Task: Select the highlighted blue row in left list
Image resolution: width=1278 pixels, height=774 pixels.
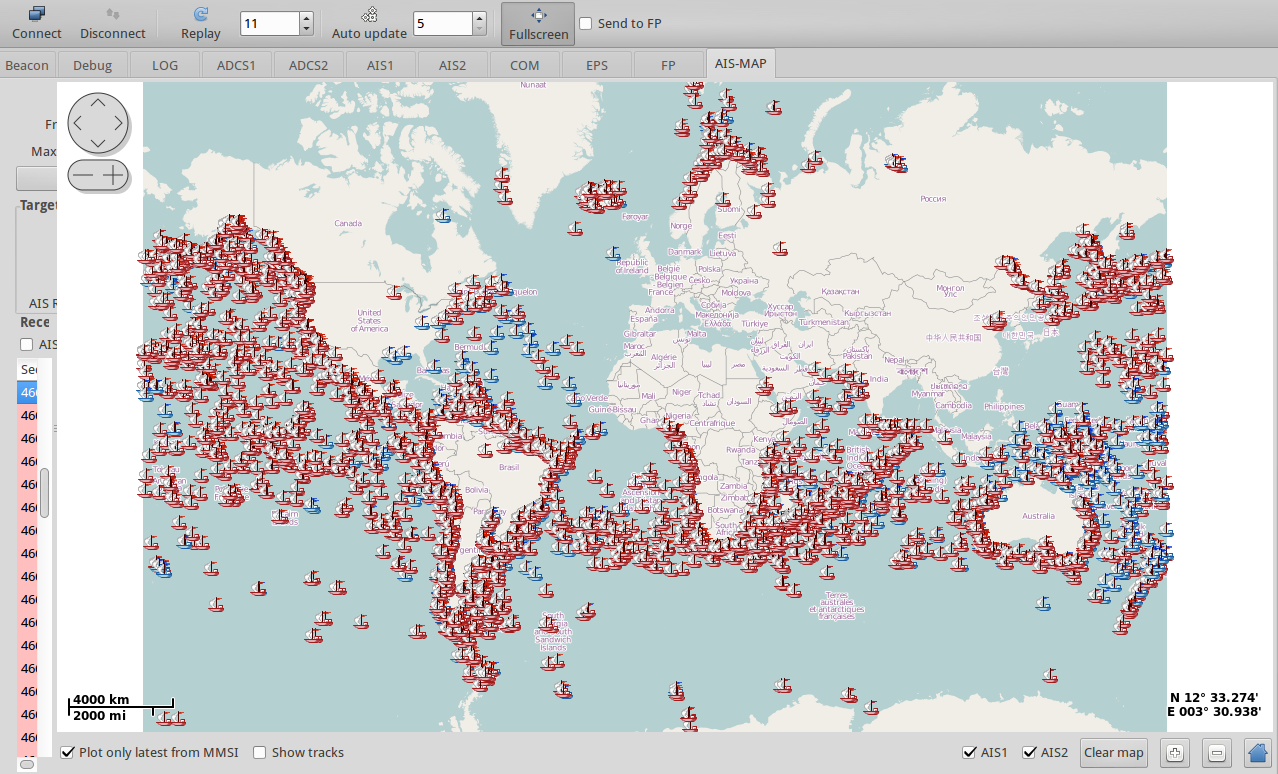Action: (x=28, y=392)
